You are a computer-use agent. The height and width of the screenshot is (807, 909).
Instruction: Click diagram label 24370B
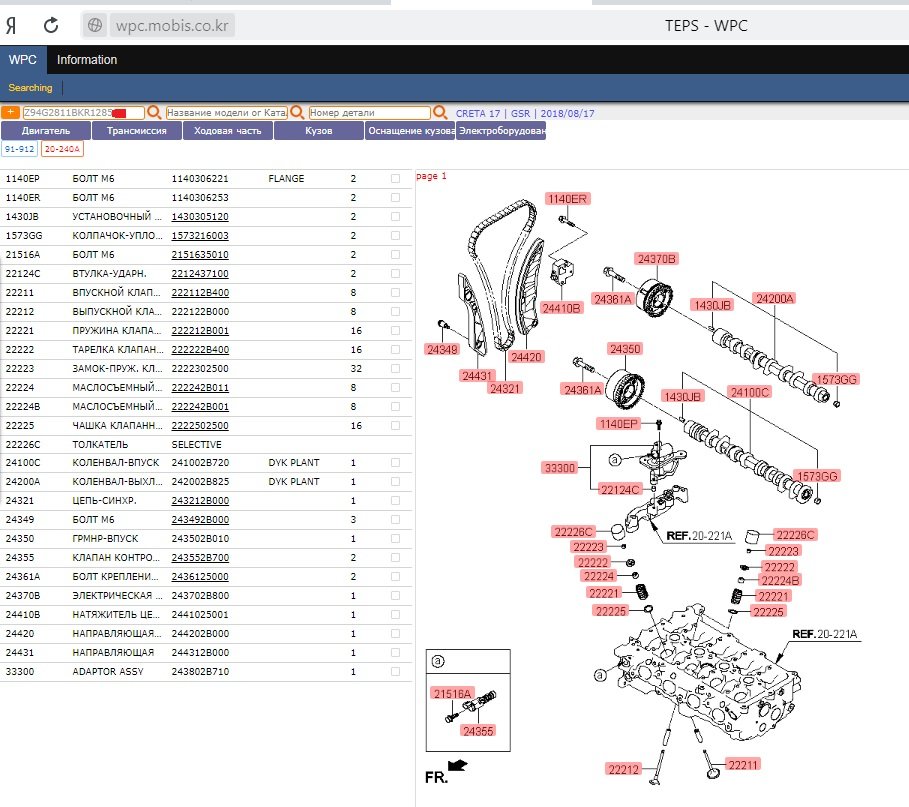[656, 259]
